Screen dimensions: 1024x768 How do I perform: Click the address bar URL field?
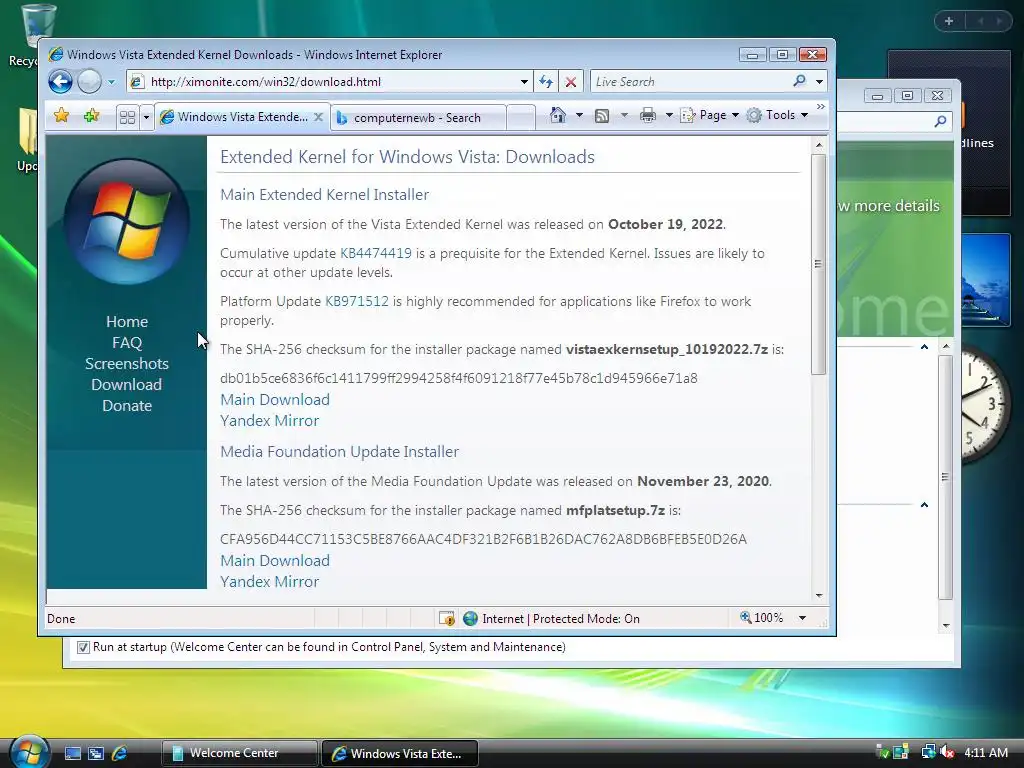[323, 82]
